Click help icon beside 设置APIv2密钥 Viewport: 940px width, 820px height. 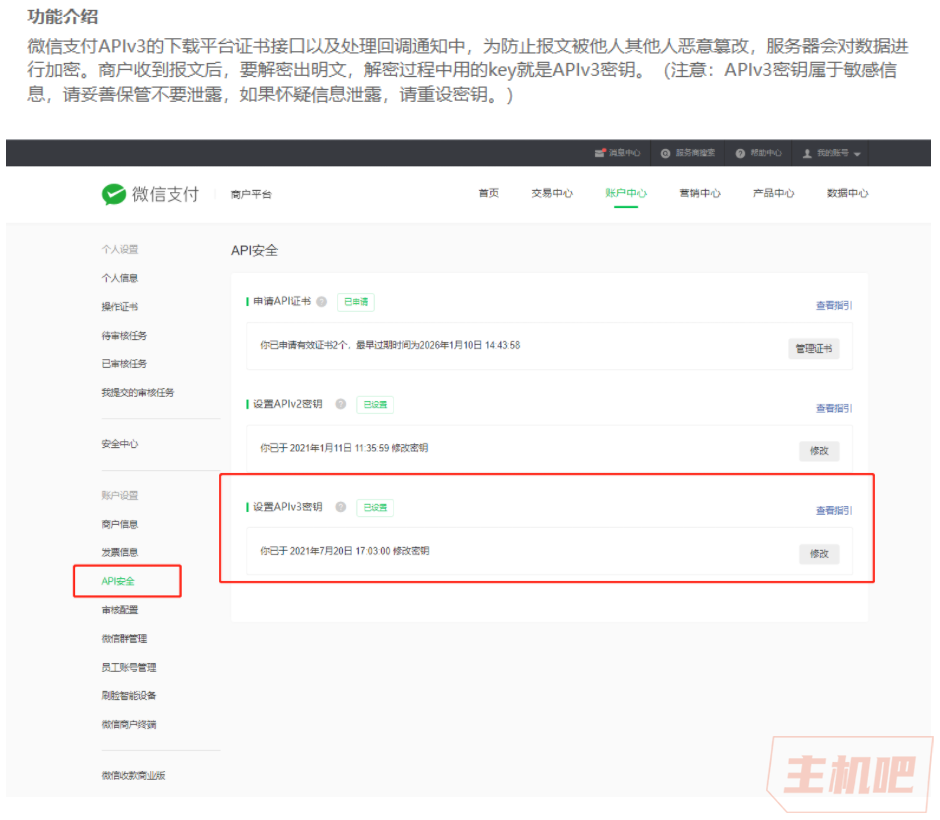coord(341,404)
